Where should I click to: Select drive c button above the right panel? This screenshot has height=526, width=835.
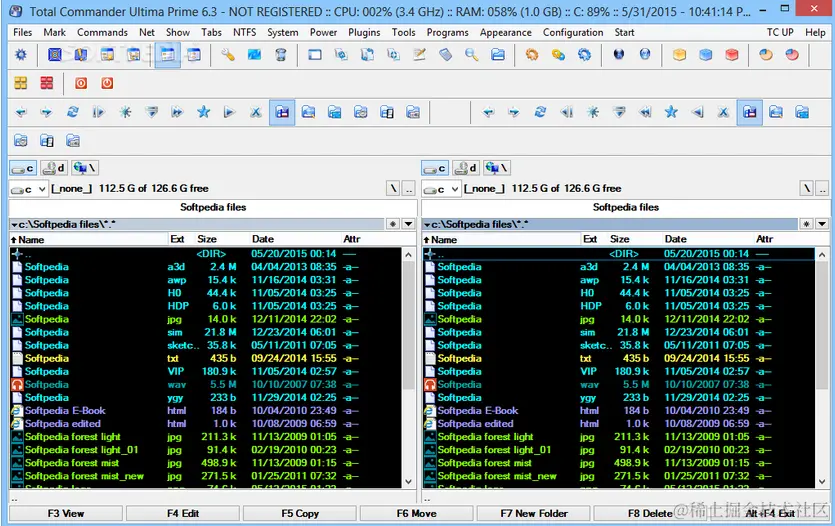[x=435, y=168]
